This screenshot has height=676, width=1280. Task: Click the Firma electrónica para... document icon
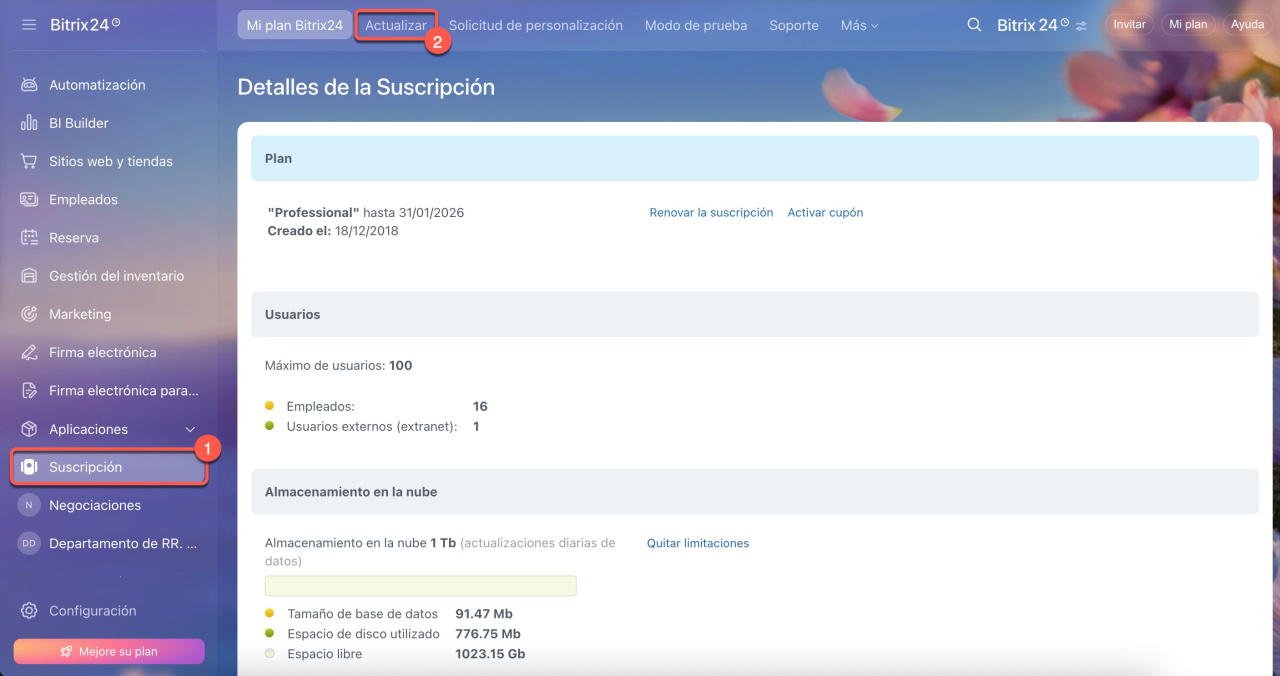(x=29, y=391)
